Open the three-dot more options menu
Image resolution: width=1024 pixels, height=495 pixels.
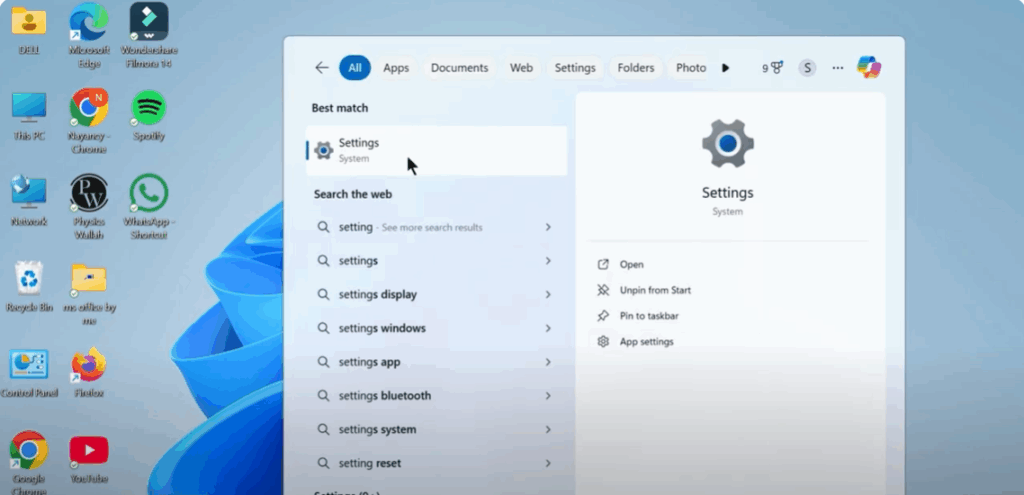coord(838,68)
